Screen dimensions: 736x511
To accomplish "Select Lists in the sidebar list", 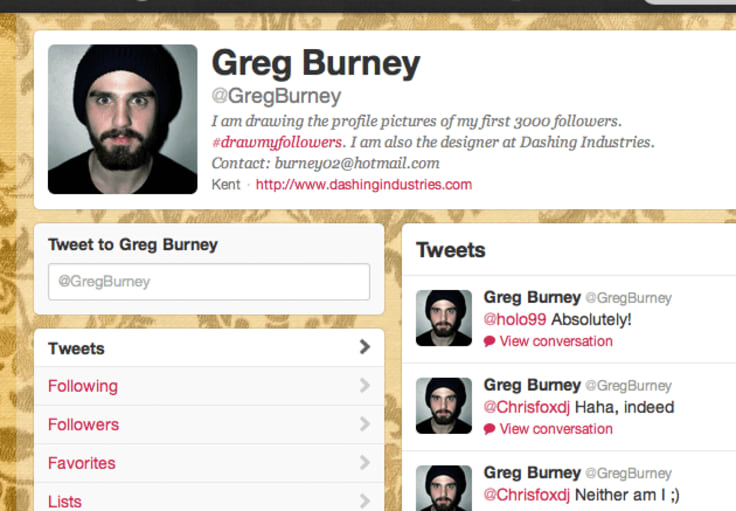I will click(x=209, y=497).
